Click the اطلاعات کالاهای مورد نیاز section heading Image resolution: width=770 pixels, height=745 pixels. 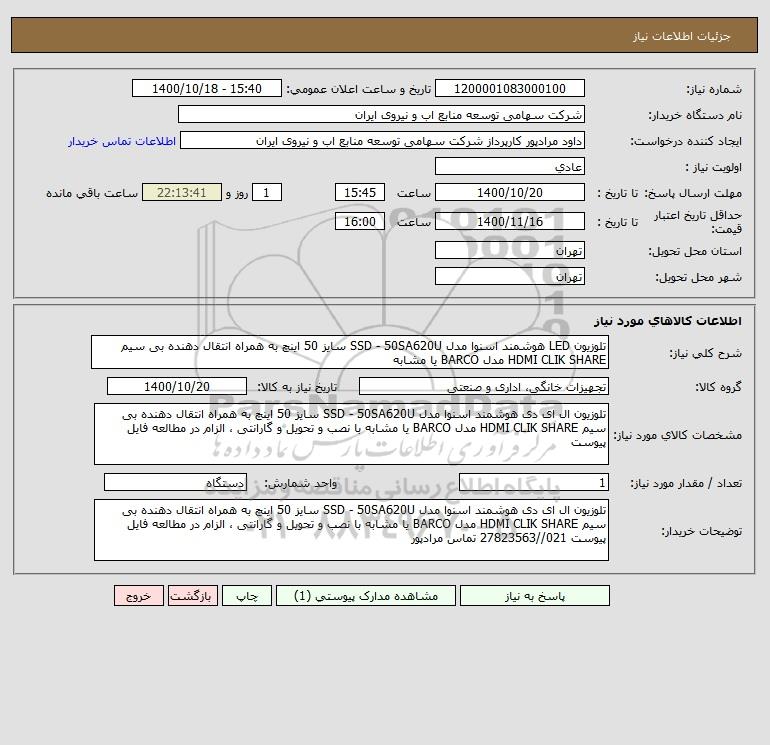tap(668, 321)
